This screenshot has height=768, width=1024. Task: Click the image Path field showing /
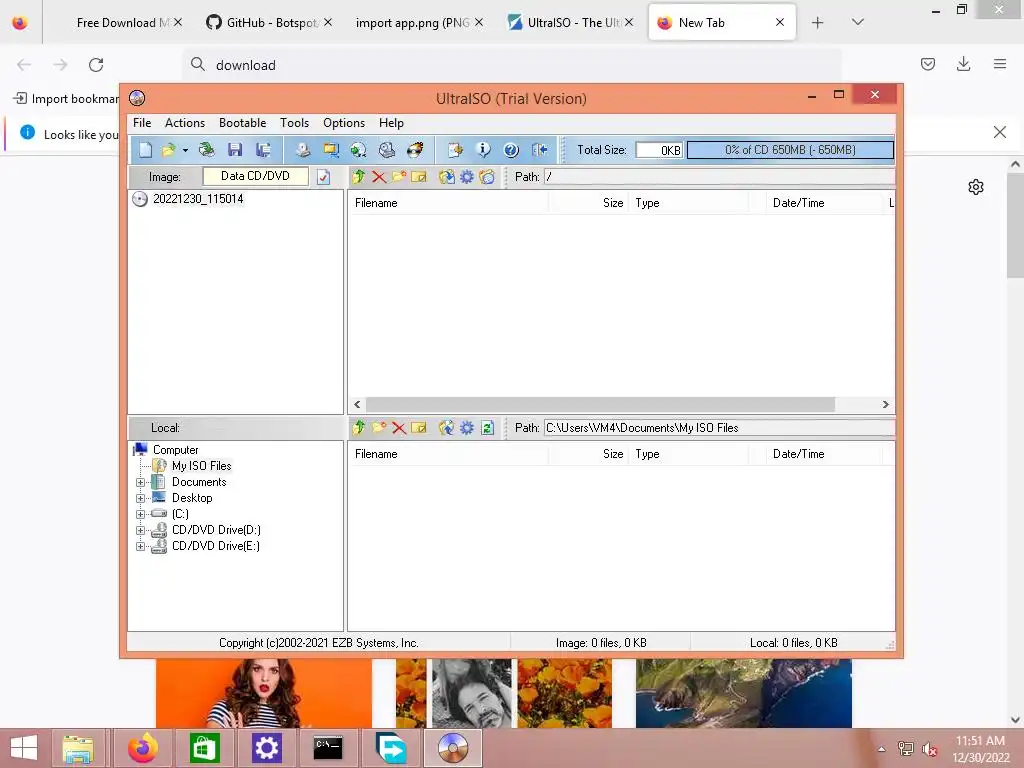[719, 177]
